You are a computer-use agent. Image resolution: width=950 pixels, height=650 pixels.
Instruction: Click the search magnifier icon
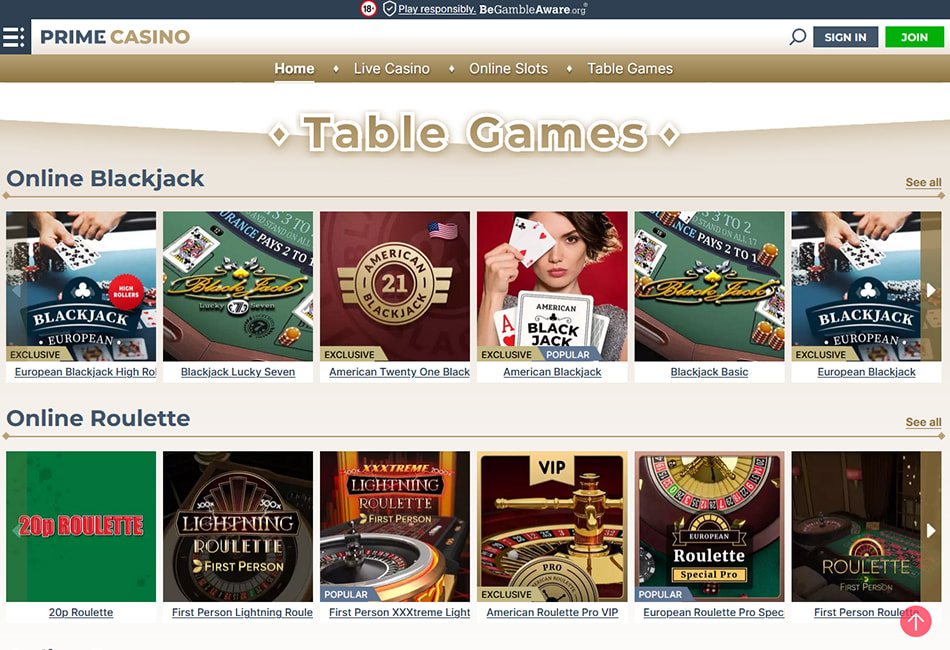coord(797,37)
